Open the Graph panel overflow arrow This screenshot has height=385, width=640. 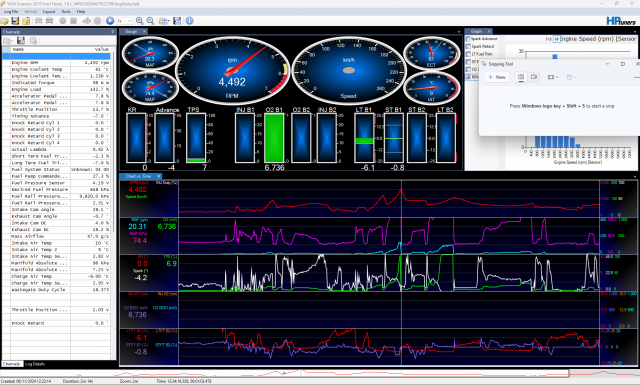(635, 32)
